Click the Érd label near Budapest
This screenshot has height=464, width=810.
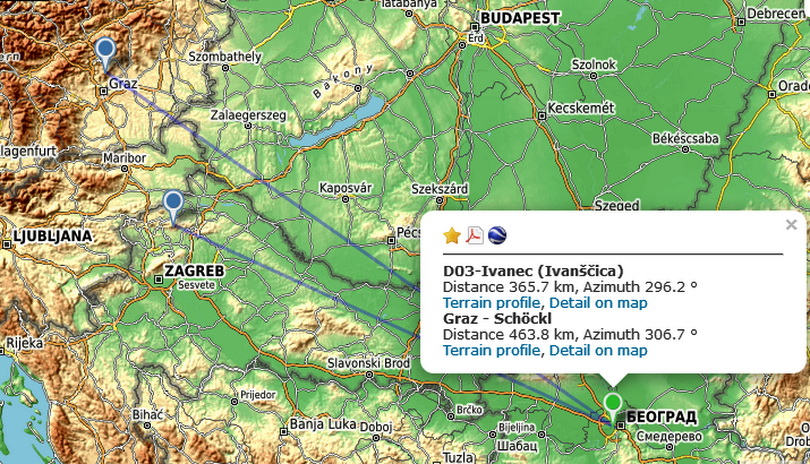(x=476, y=38)
